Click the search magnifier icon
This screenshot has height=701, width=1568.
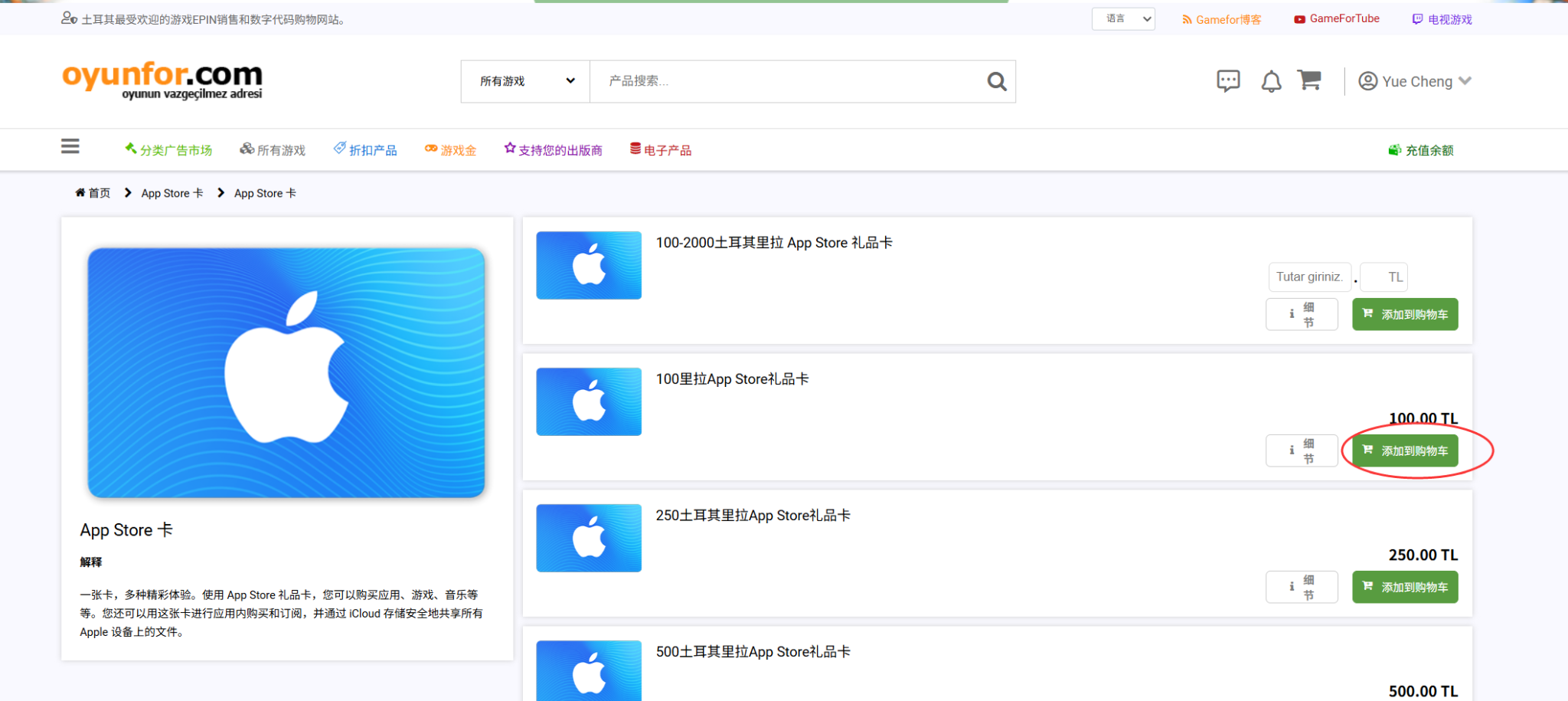996,81
